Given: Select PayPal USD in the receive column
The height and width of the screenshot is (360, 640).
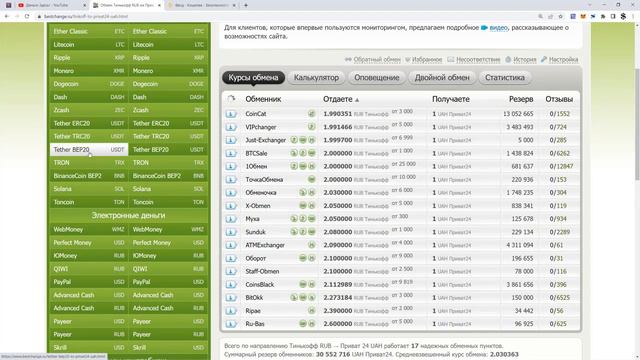Looking at the screenshot, I should 168,282.
